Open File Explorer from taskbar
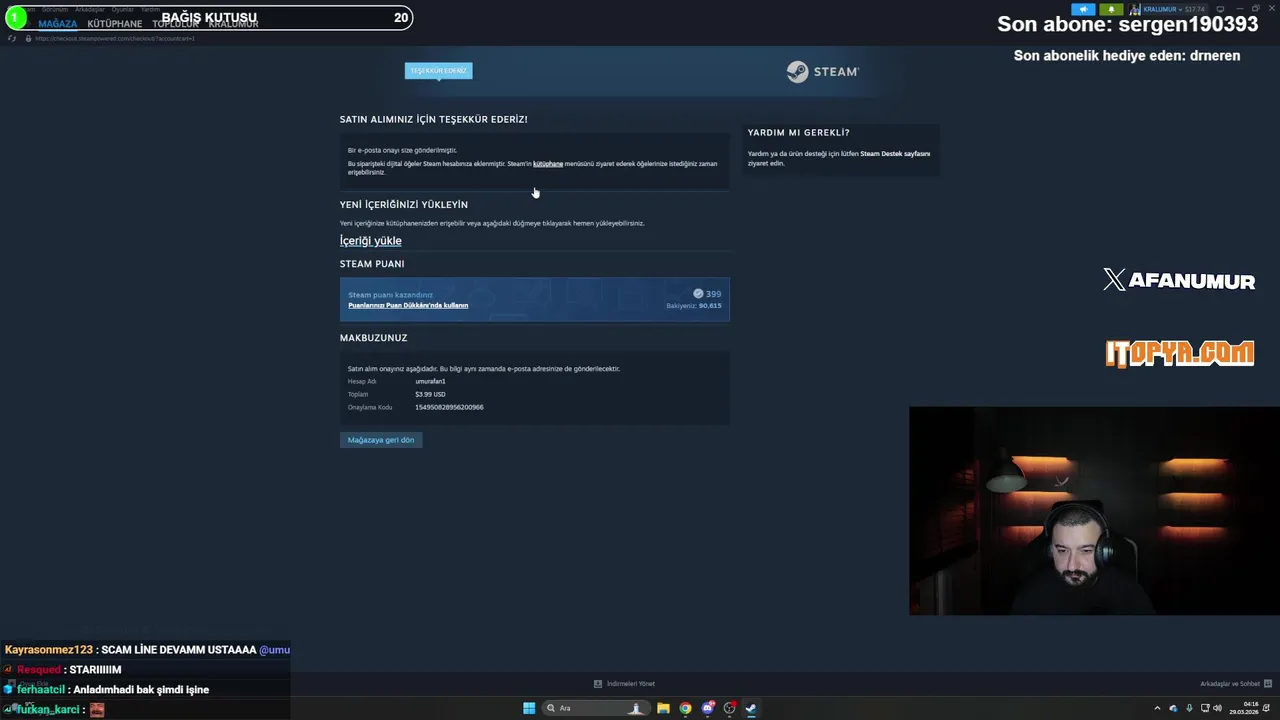Image resolution: width=1280 pixels, height=720 pixels. [663, 708]
